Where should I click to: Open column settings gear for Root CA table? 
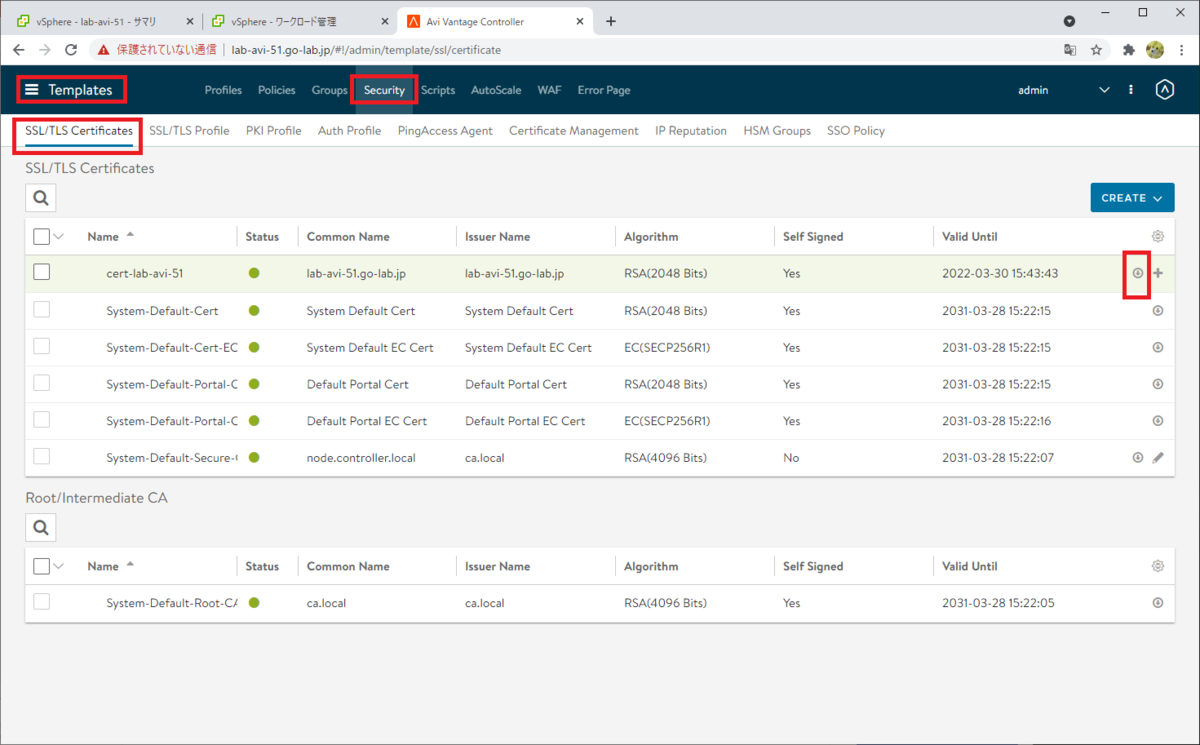point(1158,566)
